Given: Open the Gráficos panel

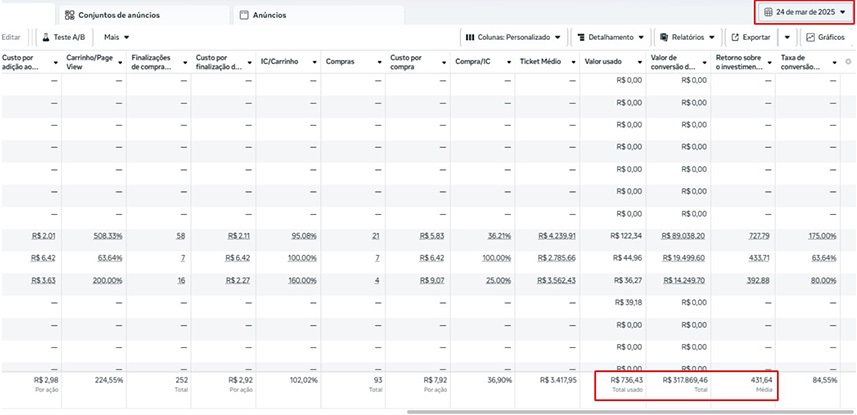Looking at the screenshot, I should [x=825, y=37].
